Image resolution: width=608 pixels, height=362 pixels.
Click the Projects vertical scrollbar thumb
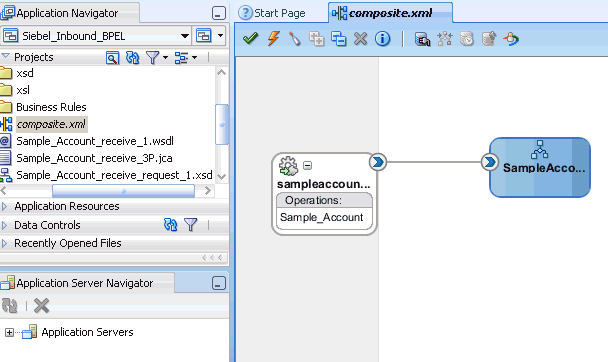pyautogui.click(x=222, y=124)
